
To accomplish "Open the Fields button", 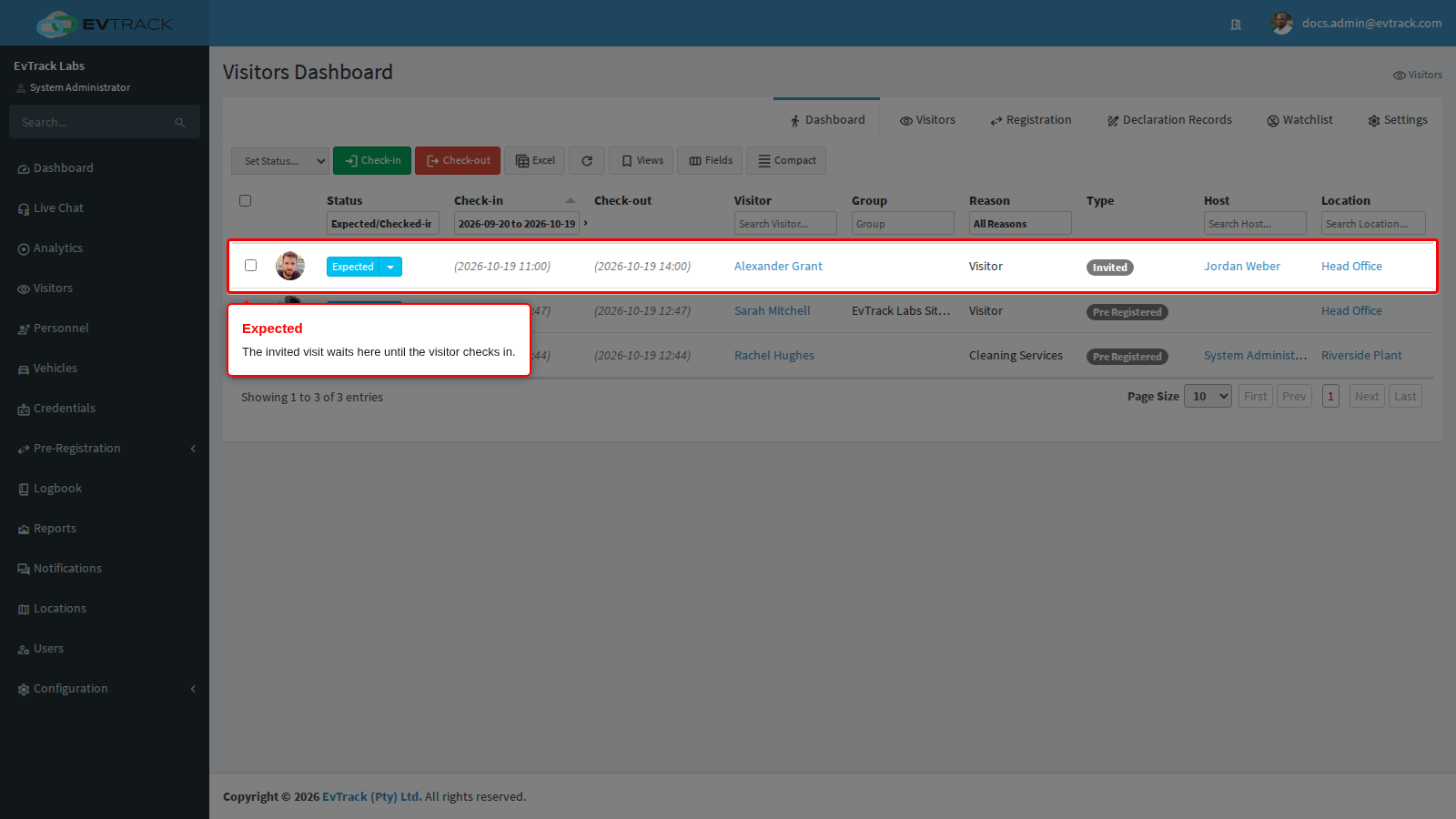I will pyautogui.click(x=710, y=161).
